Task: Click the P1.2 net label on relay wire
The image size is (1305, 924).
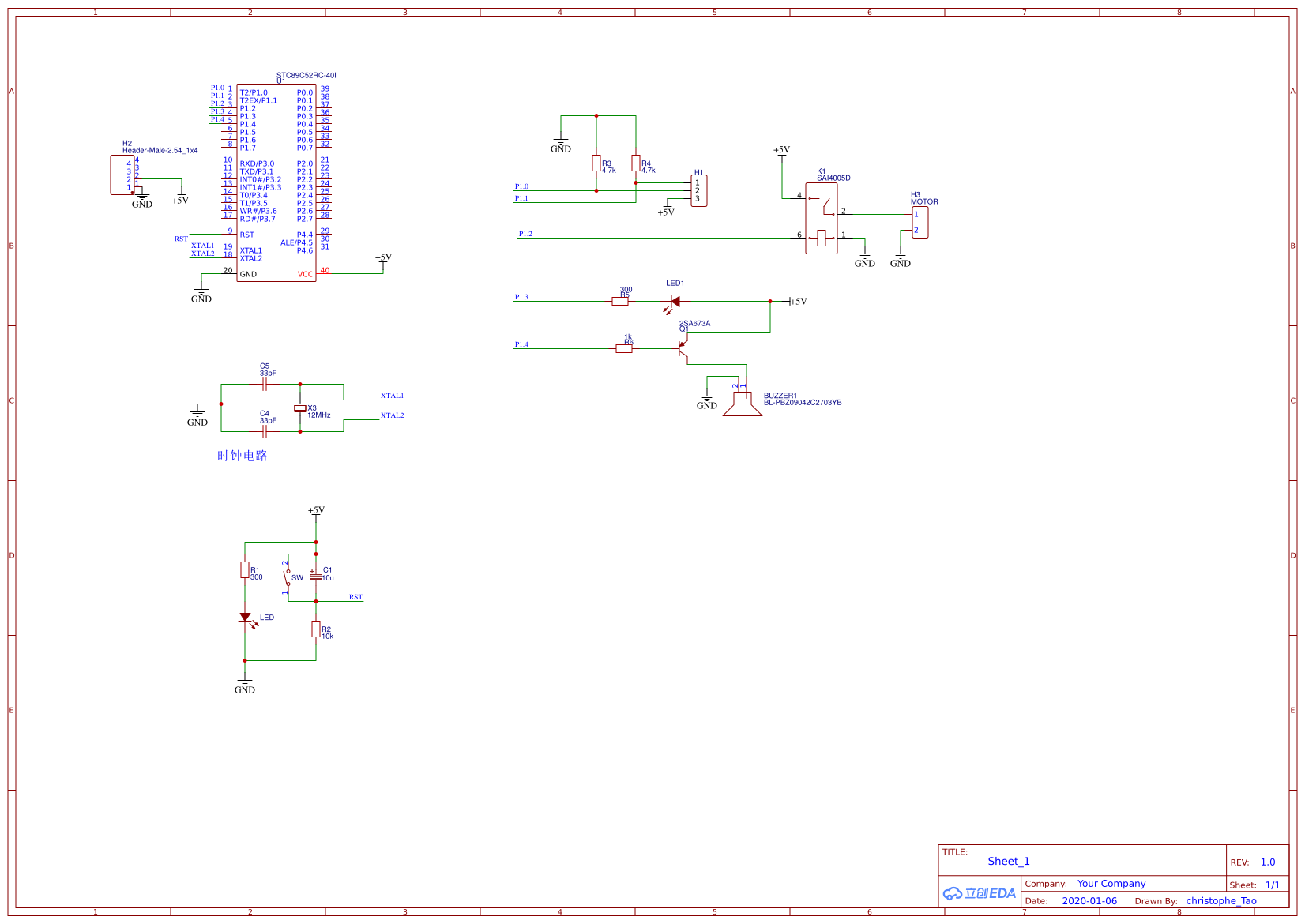Action: (525, 234)
